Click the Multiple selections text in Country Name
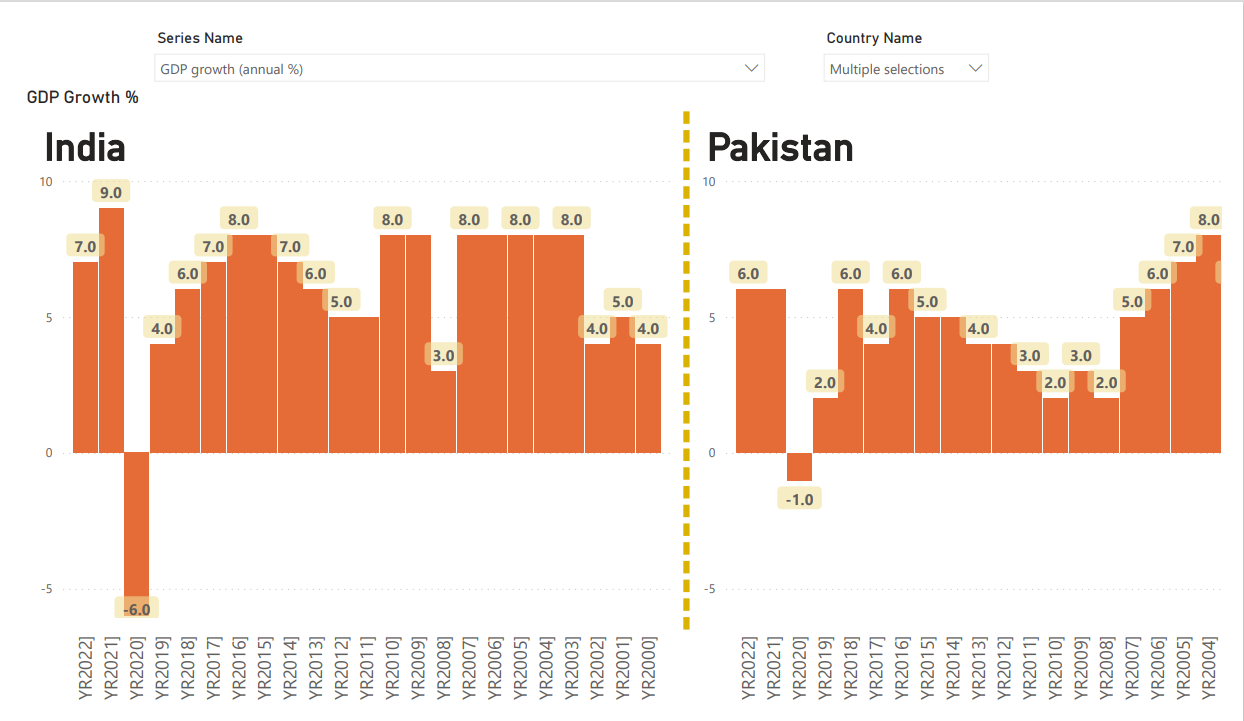 (x=885, y=68)
